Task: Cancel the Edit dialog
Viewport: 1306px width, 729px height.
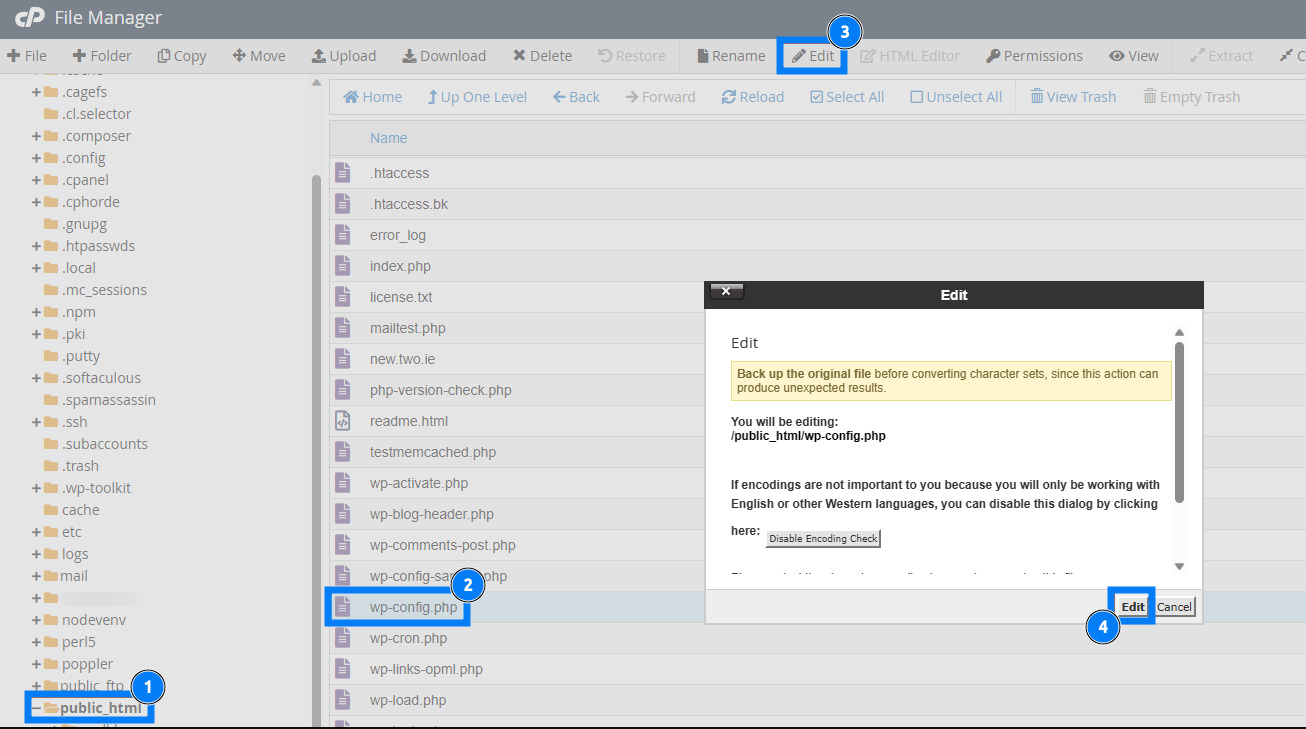Action: pos(1174,607)
